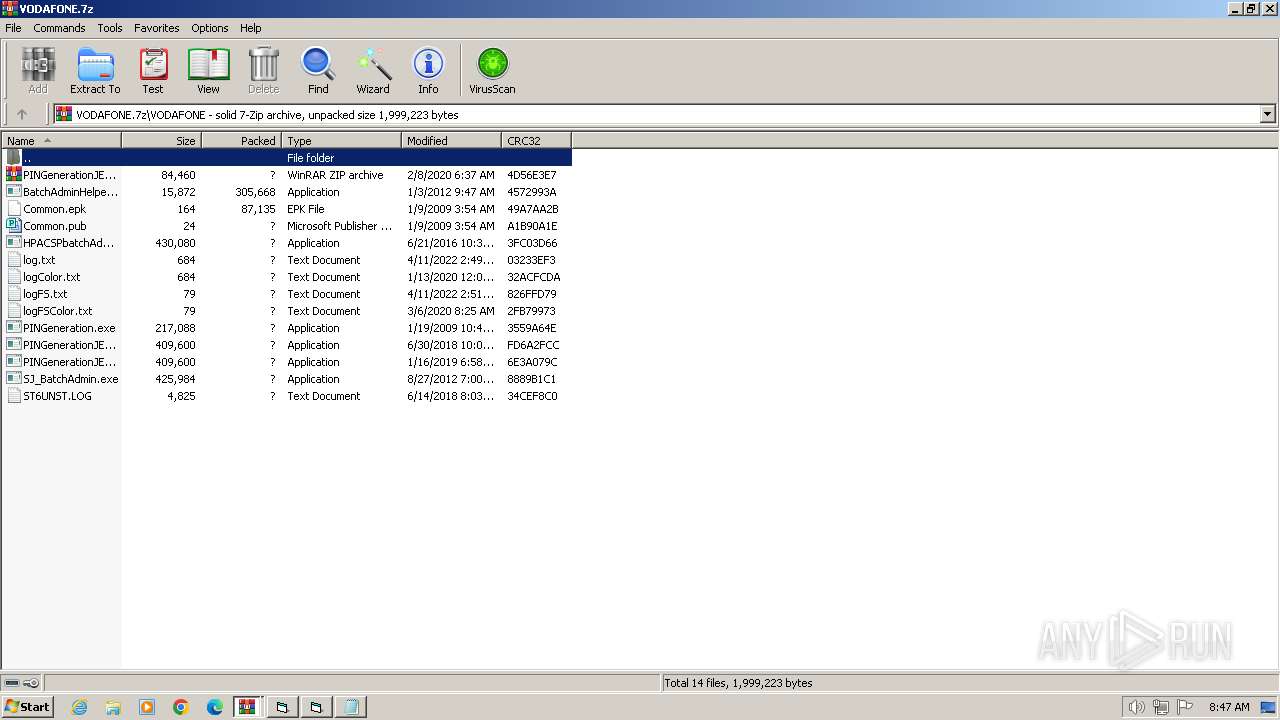Run Test on the archive
The height and width of the screenshot is (720, 1280).
(x=153, y=70)
